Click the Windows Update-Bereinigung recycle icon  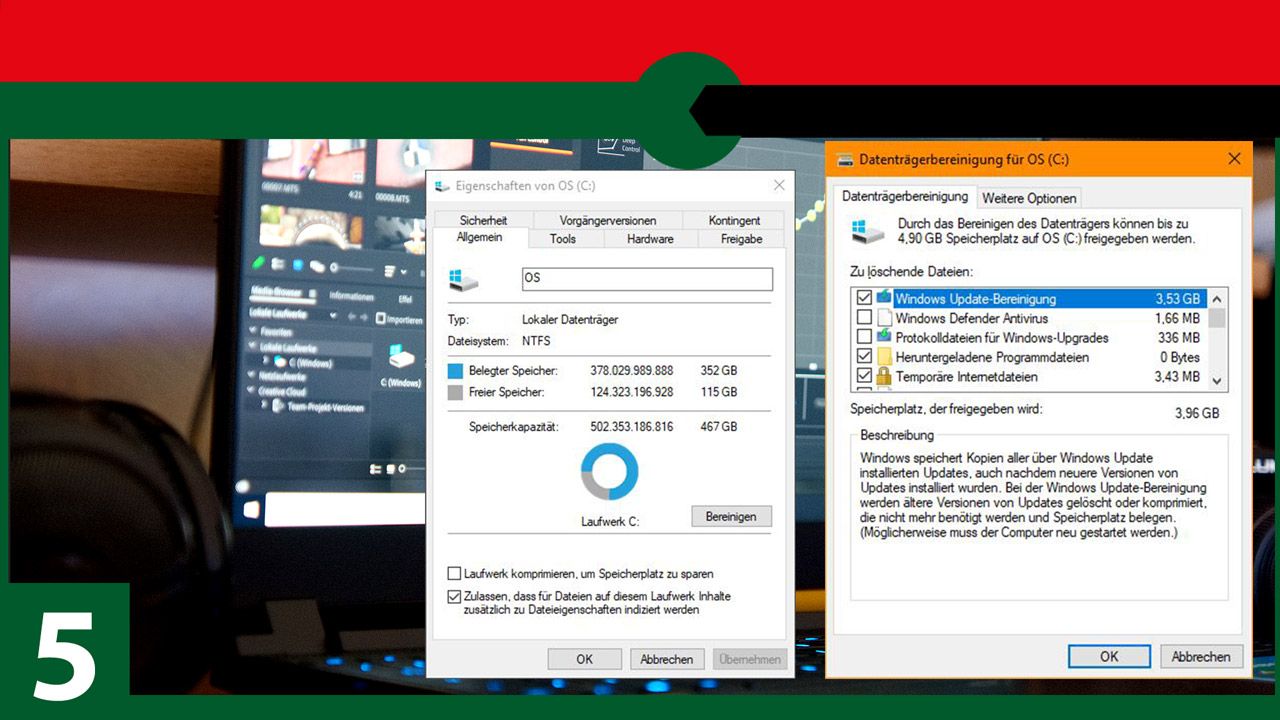tap(885, 298)
